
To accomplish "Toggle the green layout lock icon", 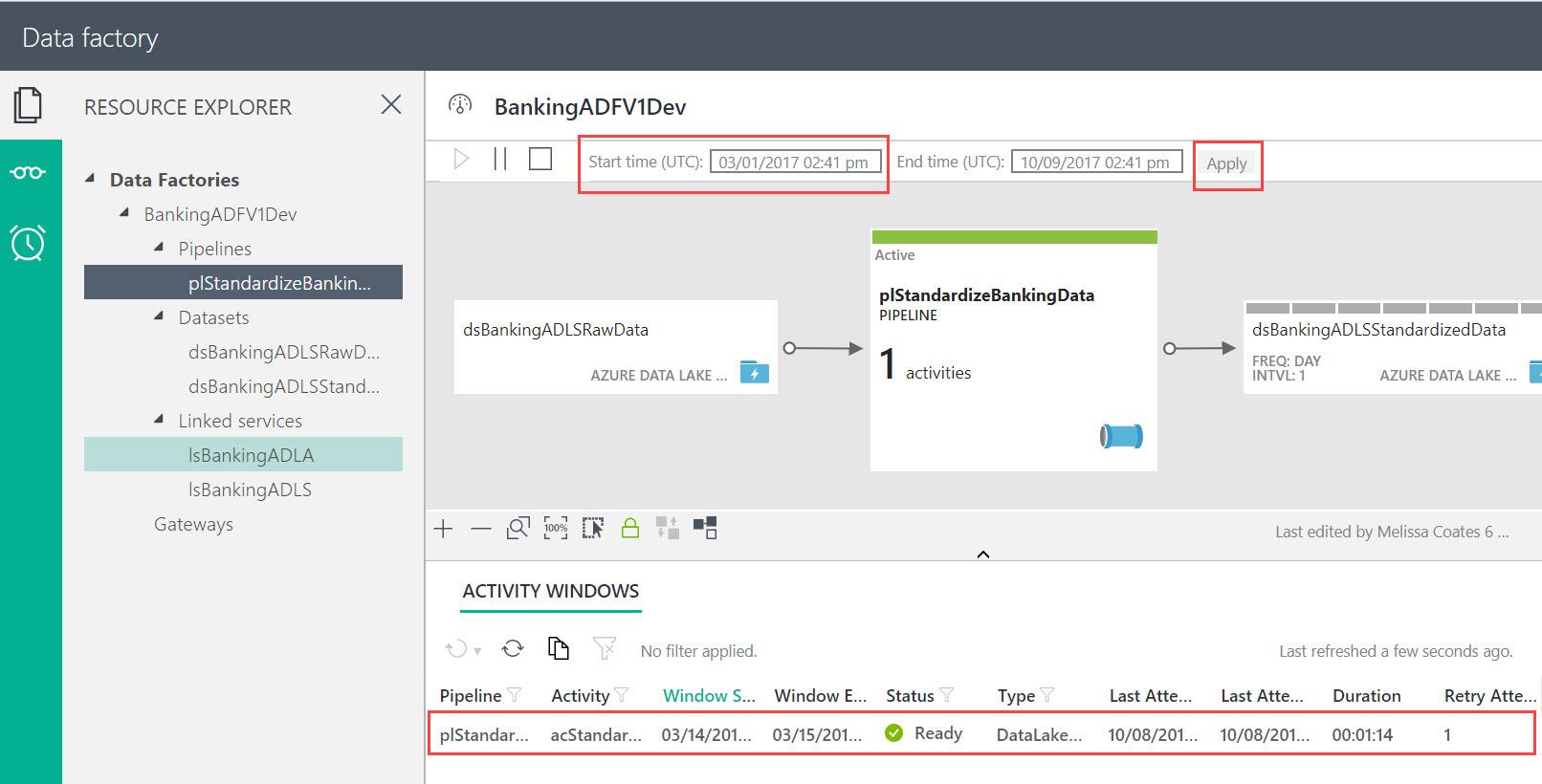I will coord(630,528).
